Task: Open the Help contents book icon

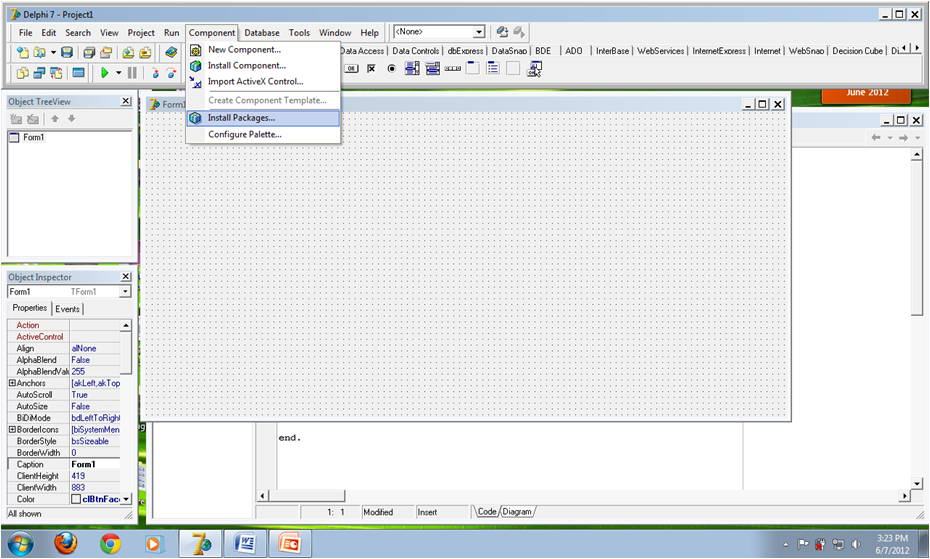Action: (171, 52)
